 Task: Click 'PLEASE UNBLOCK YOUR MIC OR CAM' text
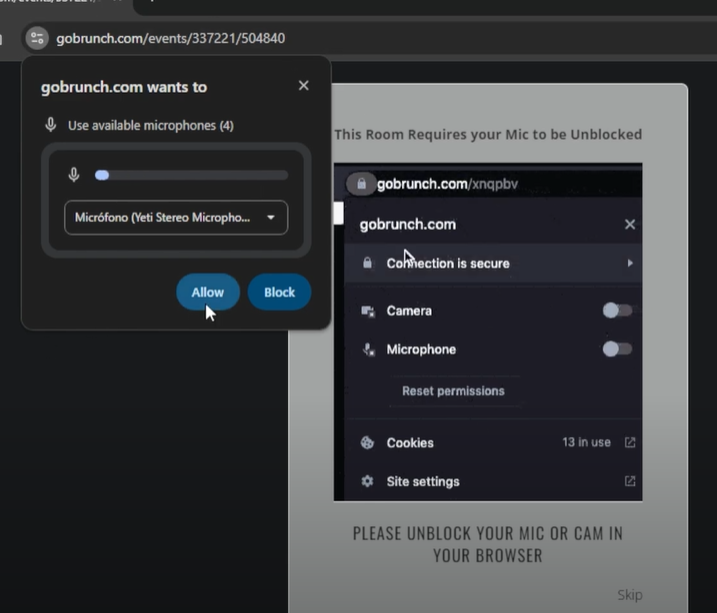(x=488, y=544)
